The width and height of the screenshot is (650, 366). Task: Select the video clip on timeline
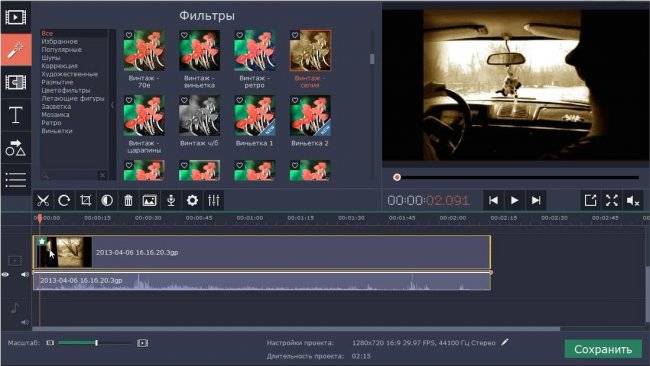coord(262,252)
